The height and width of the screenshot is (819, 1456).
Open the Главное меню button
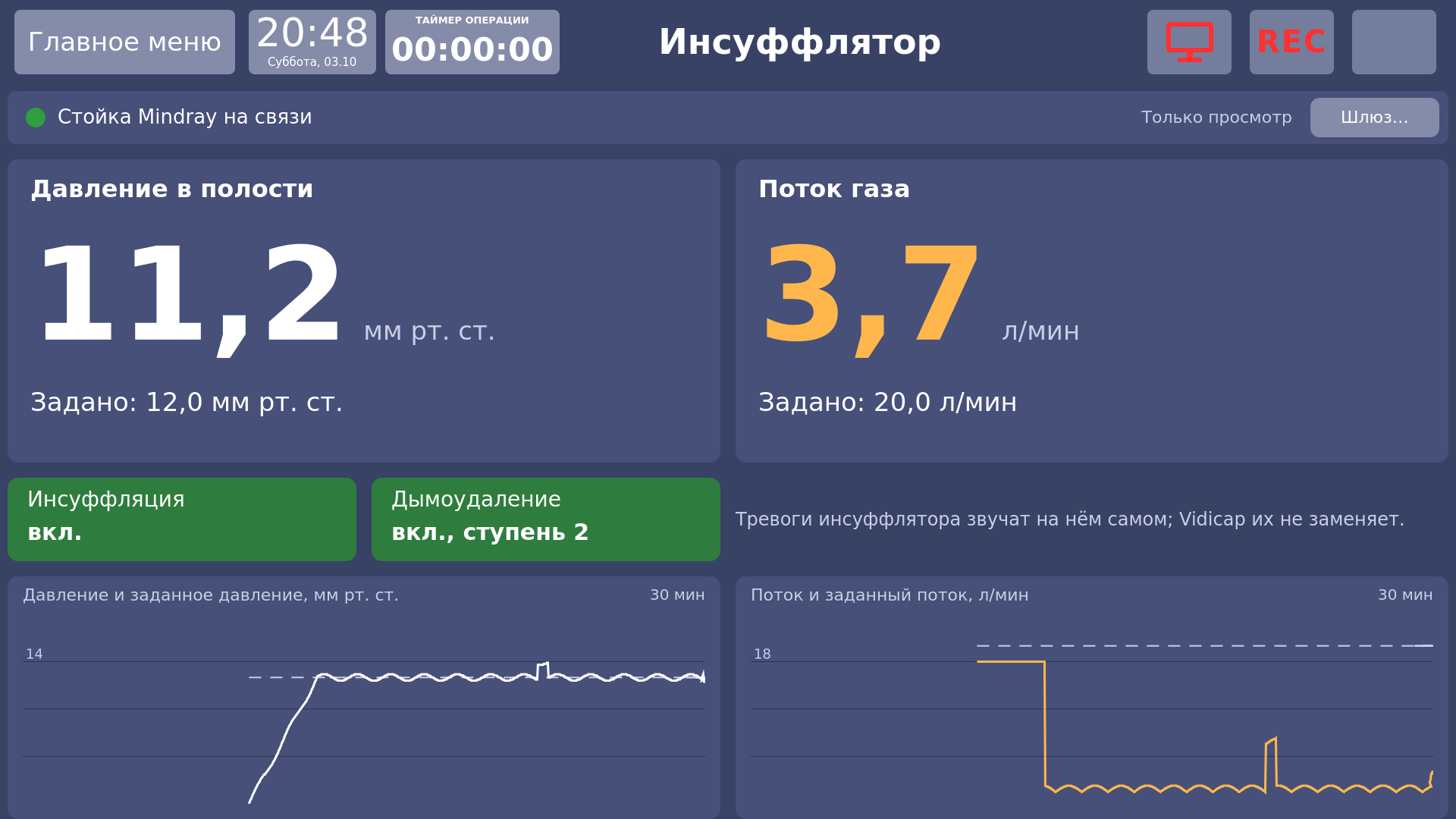click(x=124, y=42)
